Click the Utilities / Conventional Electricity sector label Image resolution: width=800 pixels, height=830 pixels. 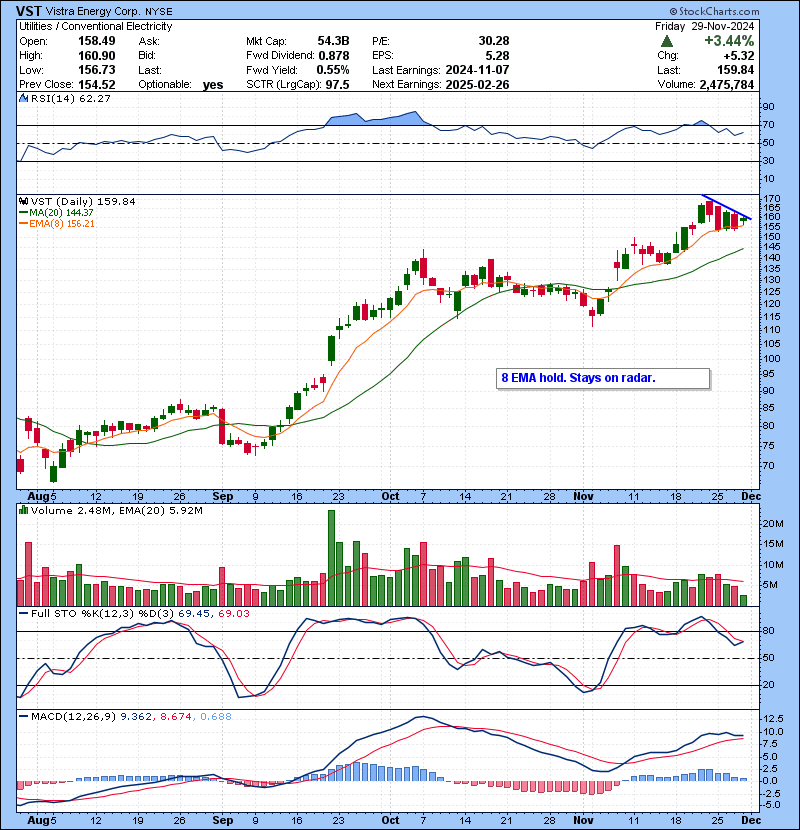96,26
